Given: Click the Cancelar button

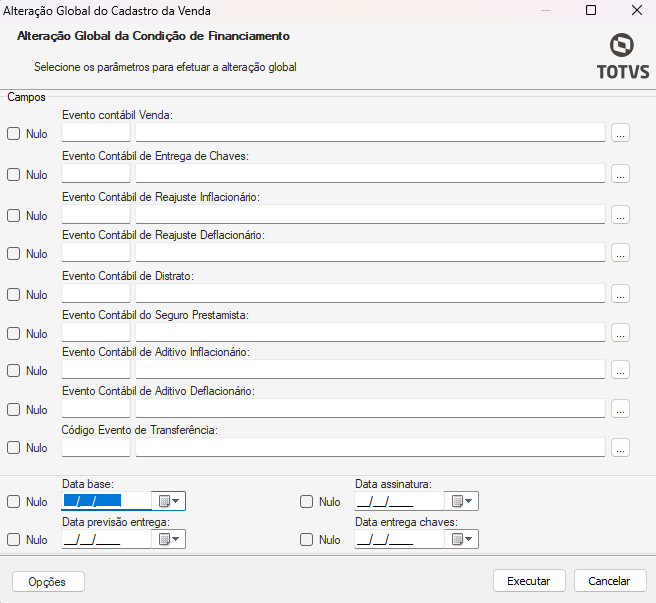Looking at the screenshot, I should click(610, 581).
